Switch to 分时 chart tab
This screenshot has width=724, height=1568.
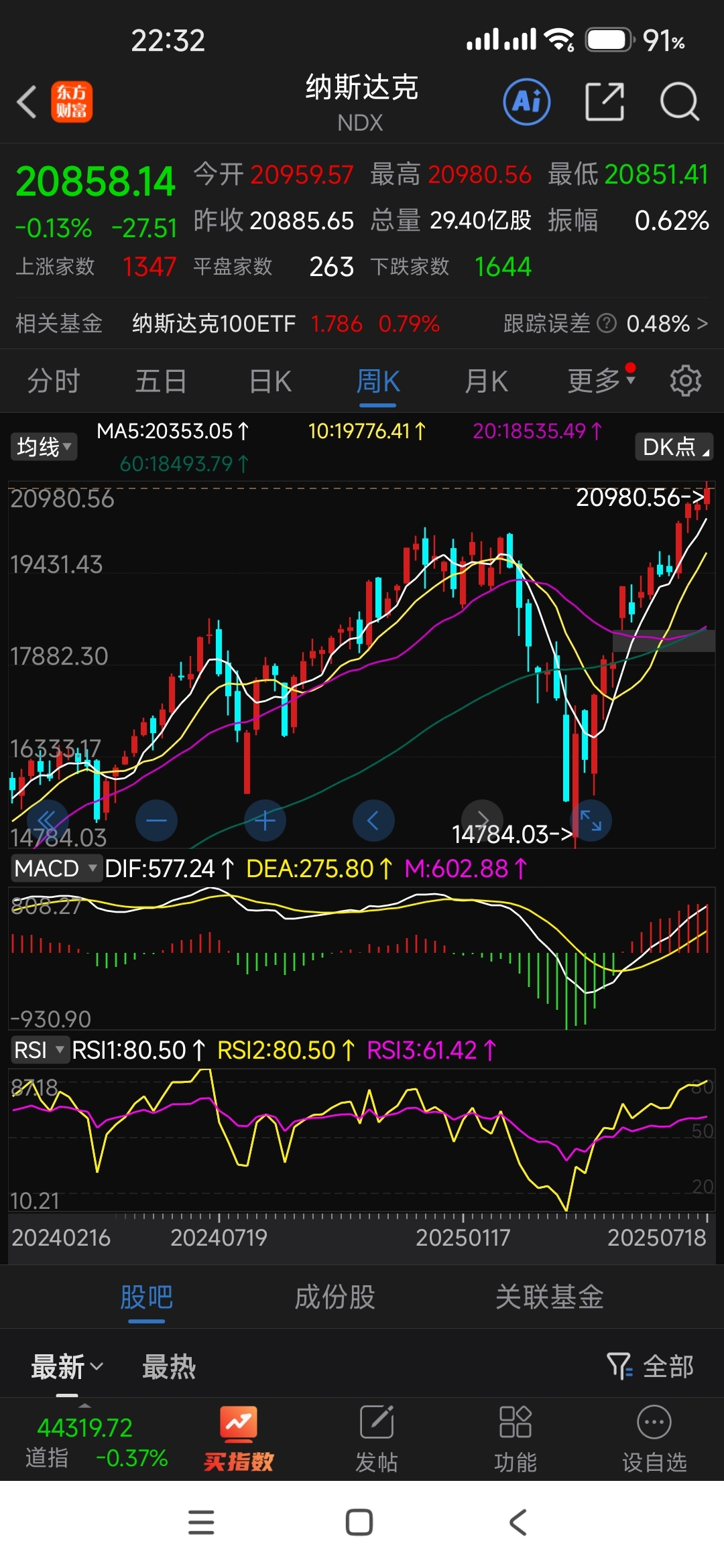click(x=54, y=381)
